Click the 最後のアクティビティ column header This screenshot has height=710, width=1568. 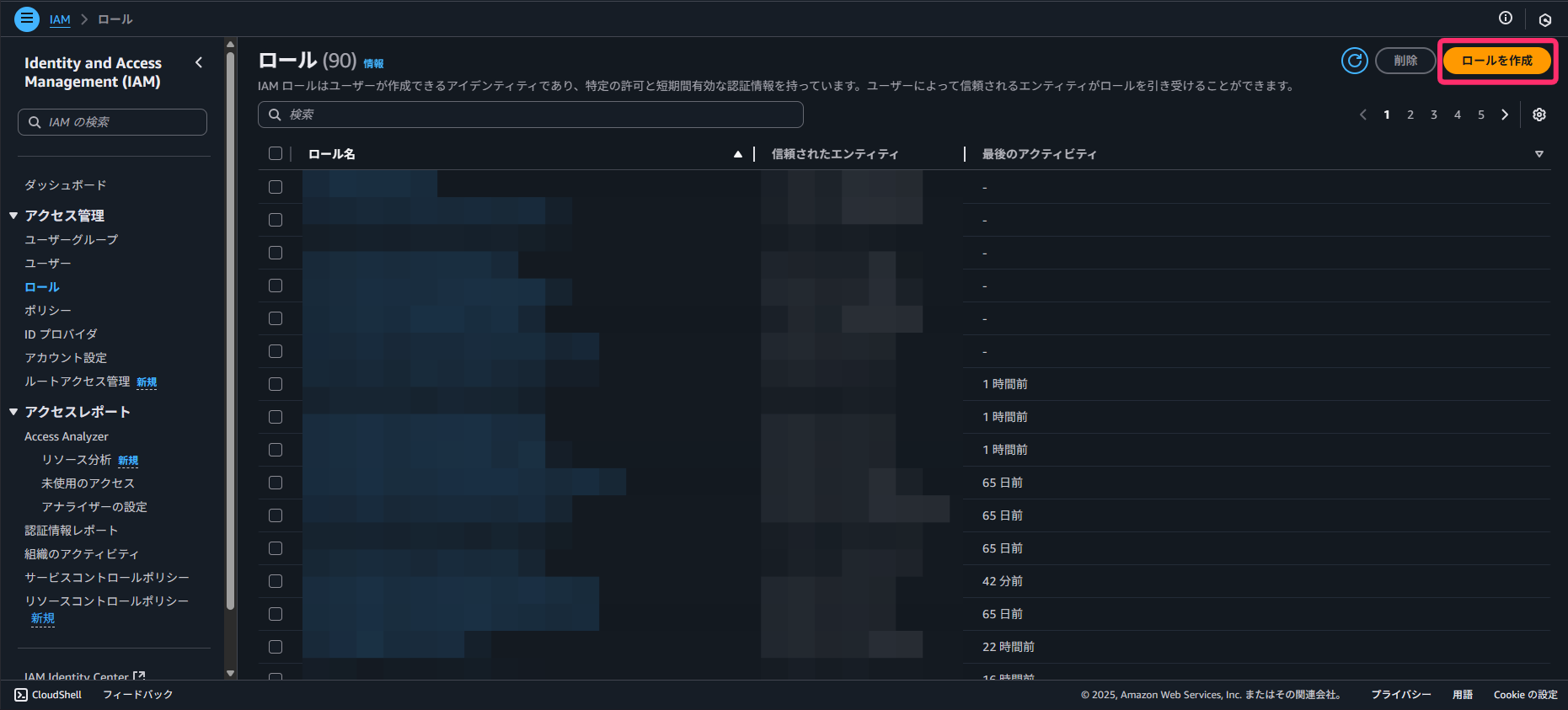pyautogui.click(x=1040, y=154)
